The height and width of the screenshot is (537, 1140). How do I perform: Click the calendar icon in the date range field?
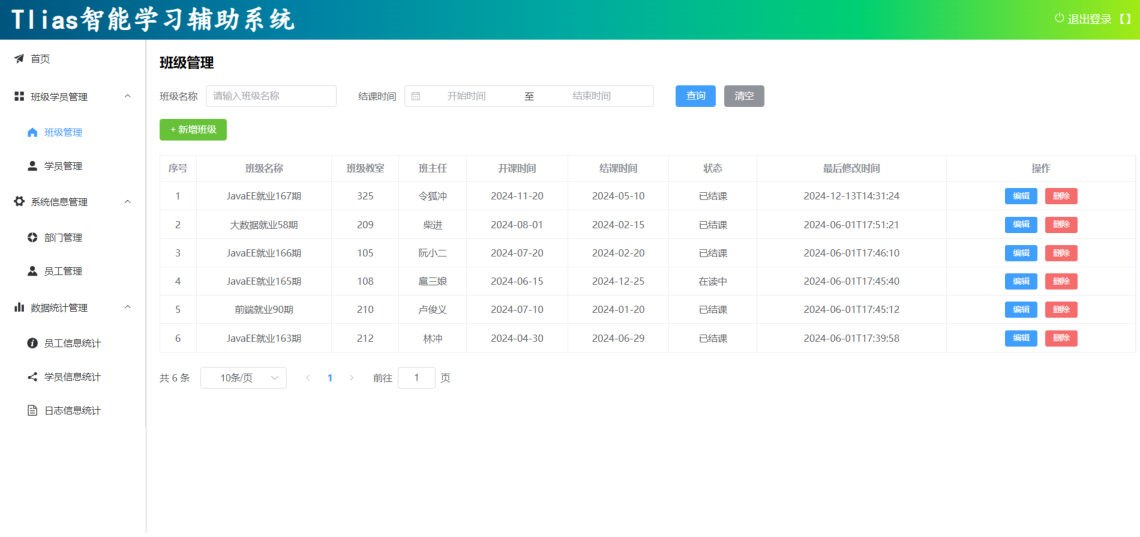click(415, 96)
